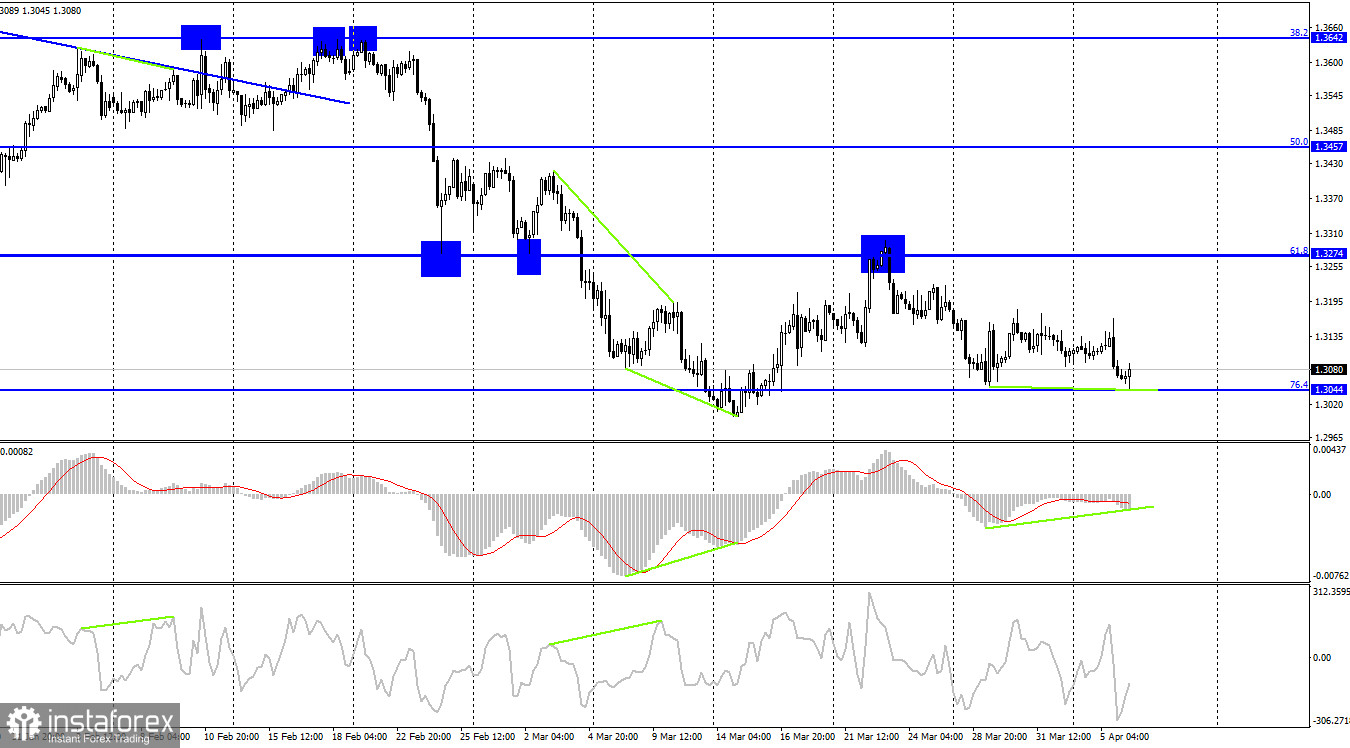The width and height of the screenshot is (1350, 748).
Task: Click the 2 Mar 04:00 date label
Action: pos(550,738)
